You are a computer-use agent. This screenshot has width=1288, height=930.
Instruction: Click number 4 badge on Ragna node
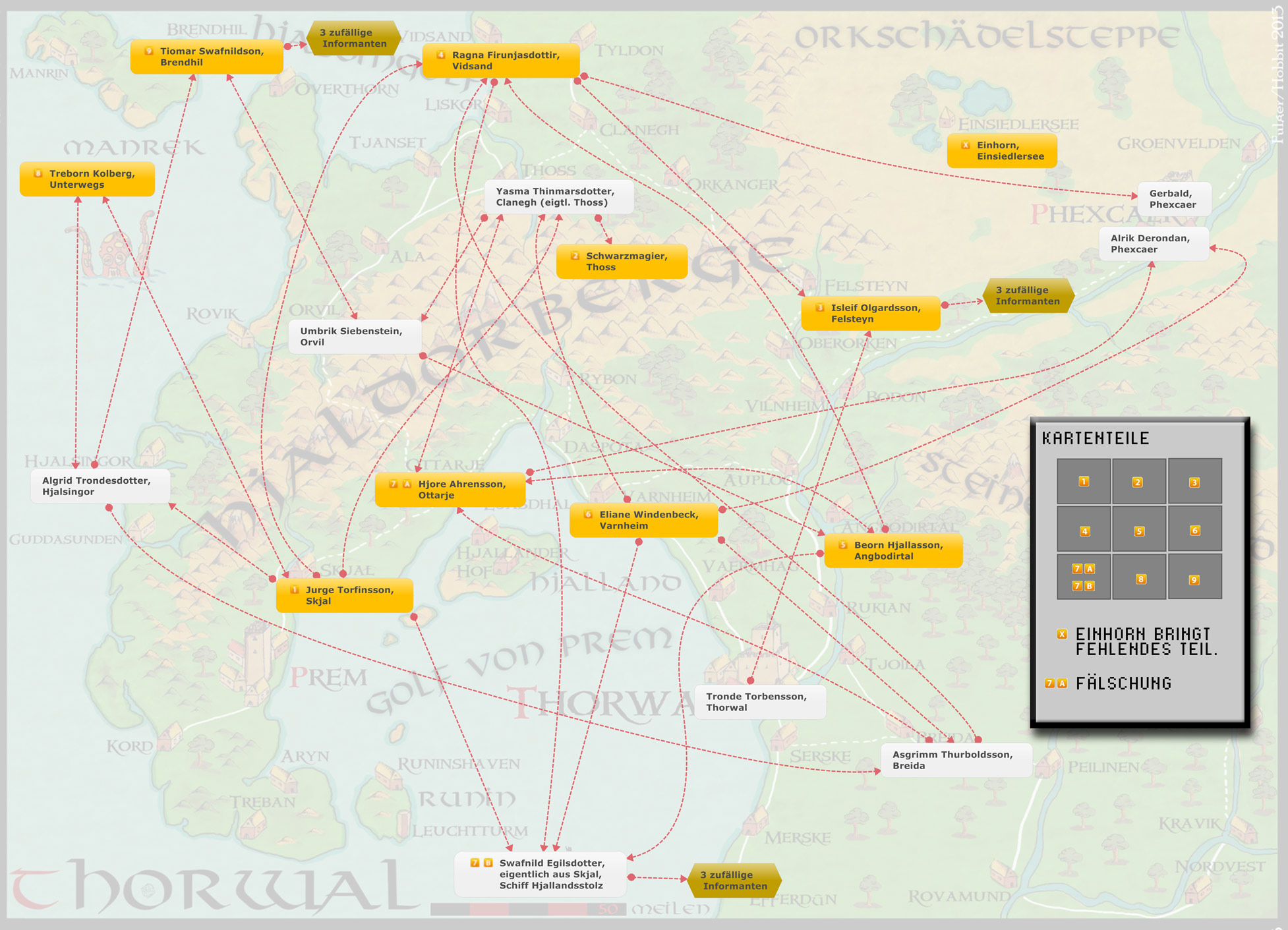pyautogui.click(x=441, y=55)
